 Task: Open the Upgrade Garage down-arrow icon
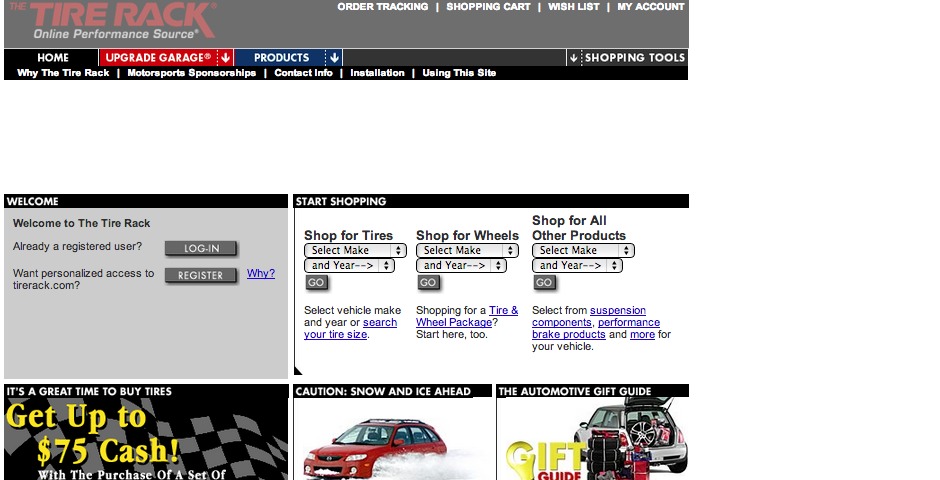point(225,58)
